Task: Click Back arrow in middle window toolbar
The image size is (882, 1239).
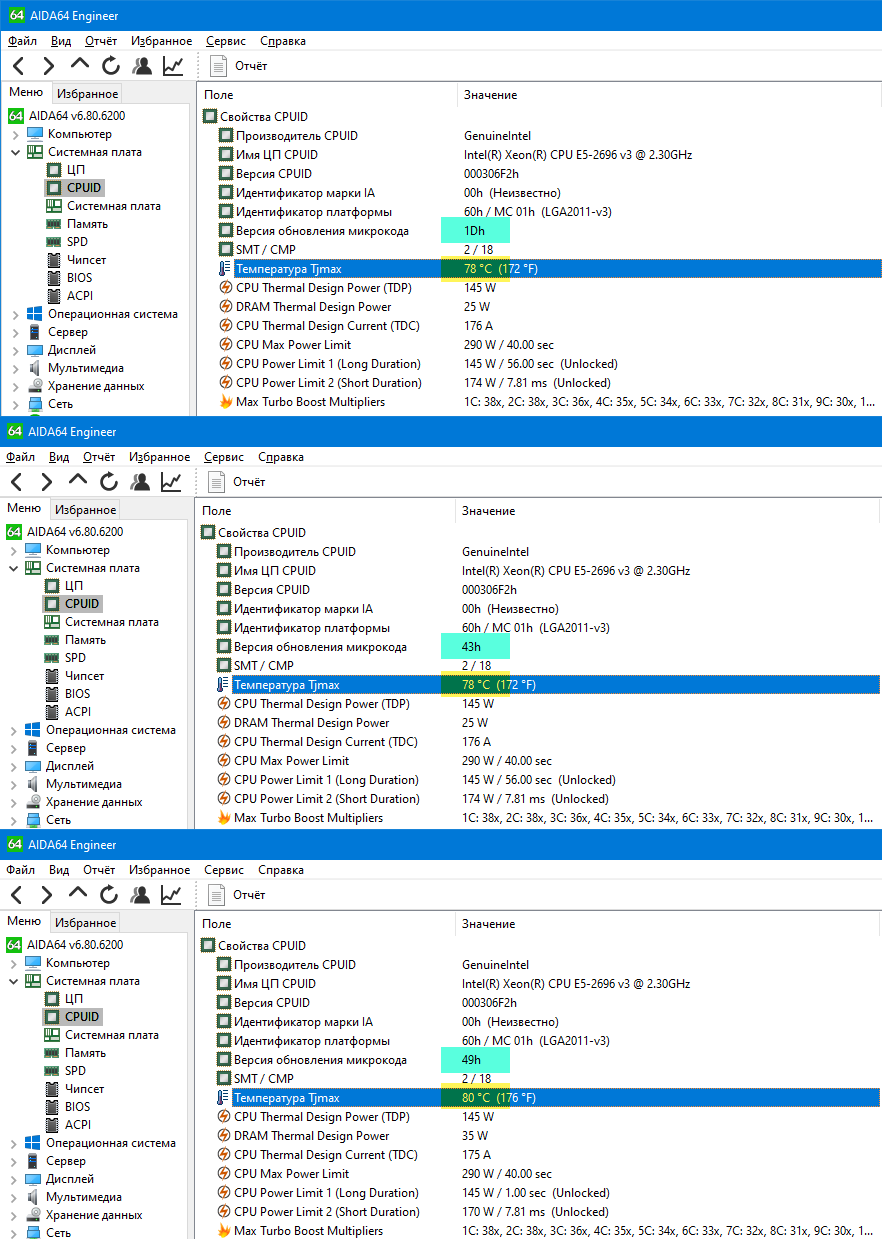Action: pos(17,482)
